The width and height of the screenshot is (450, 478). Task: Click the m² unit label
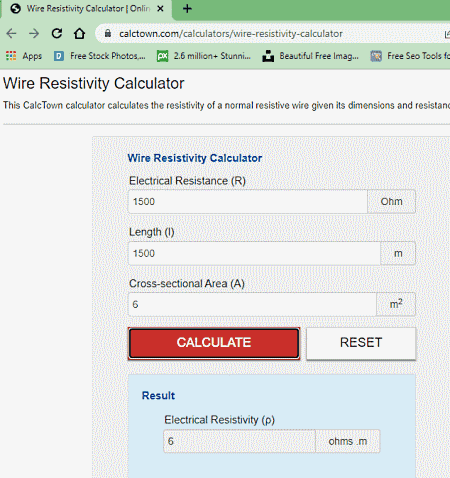click(x=396, y=304)
